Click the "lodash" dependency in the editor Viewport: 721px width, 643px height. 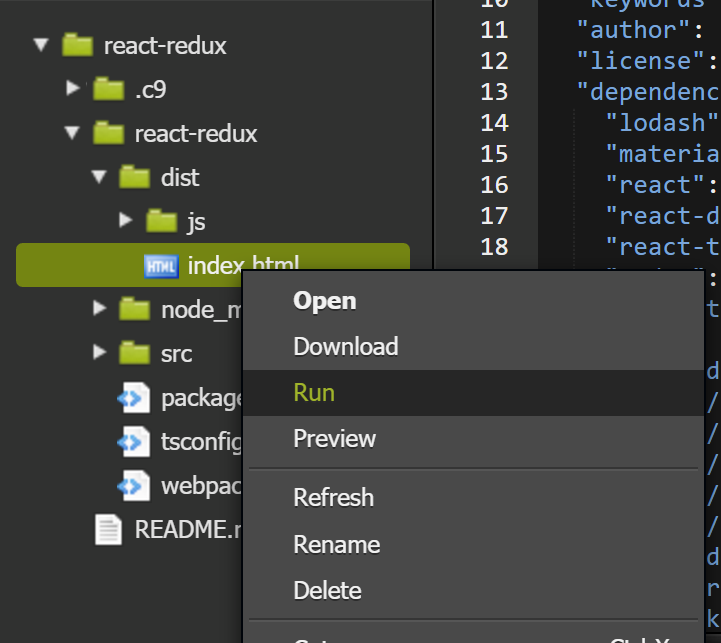663,123
